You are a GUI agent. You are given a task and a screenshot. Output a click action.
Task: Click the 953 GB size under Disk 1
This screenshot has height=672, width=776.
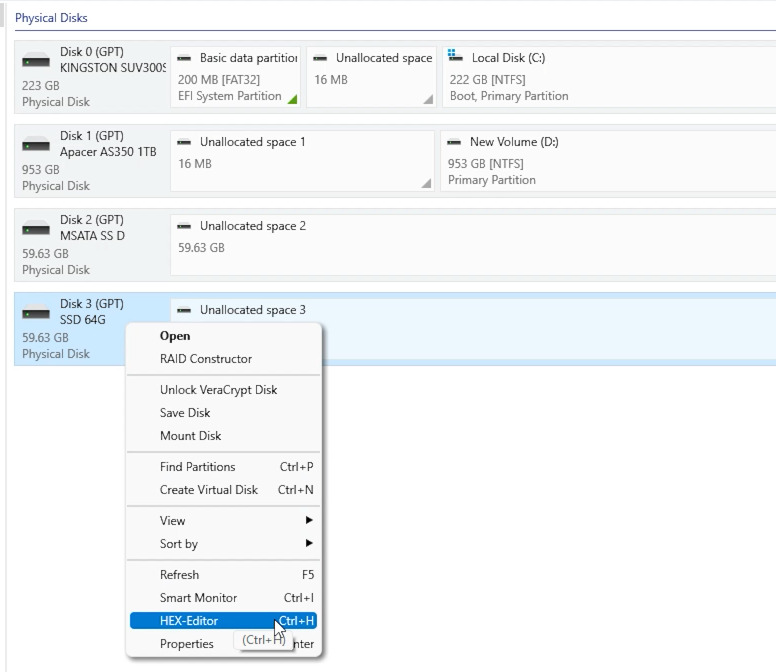[x=41, y=170]
